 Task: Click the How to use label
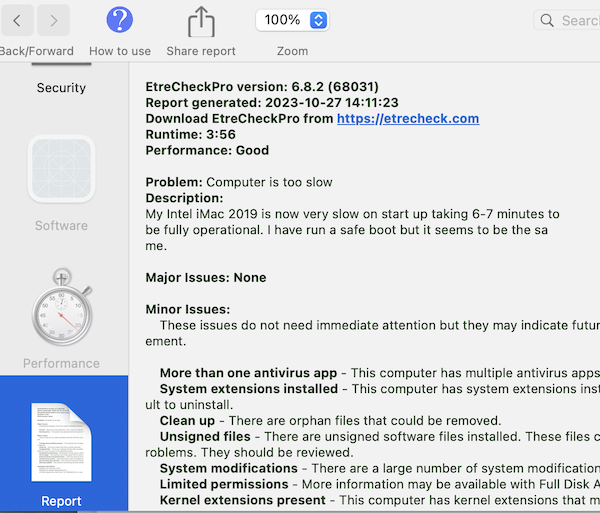point(120,51)
